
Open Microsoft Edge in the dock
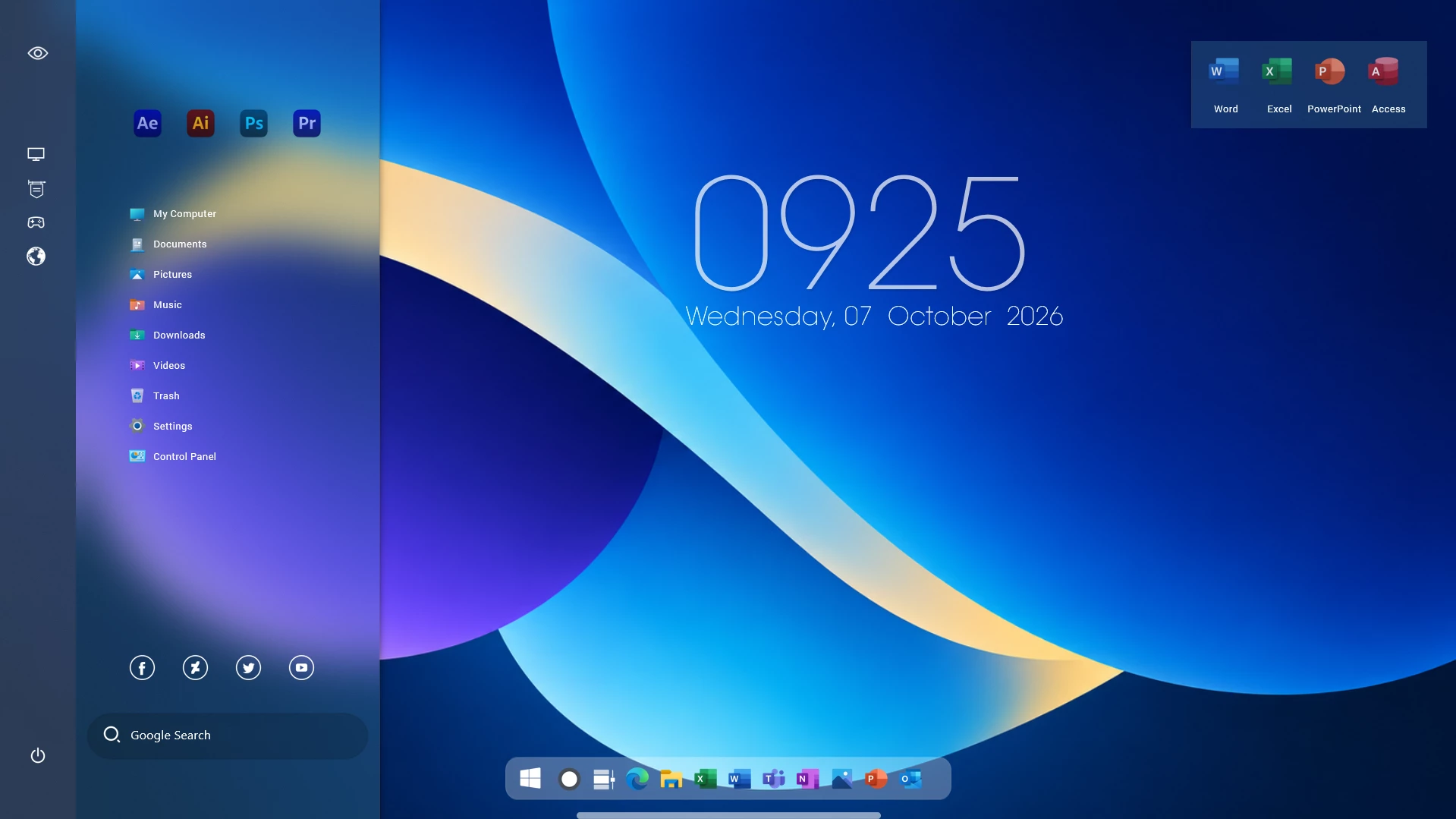637,779
